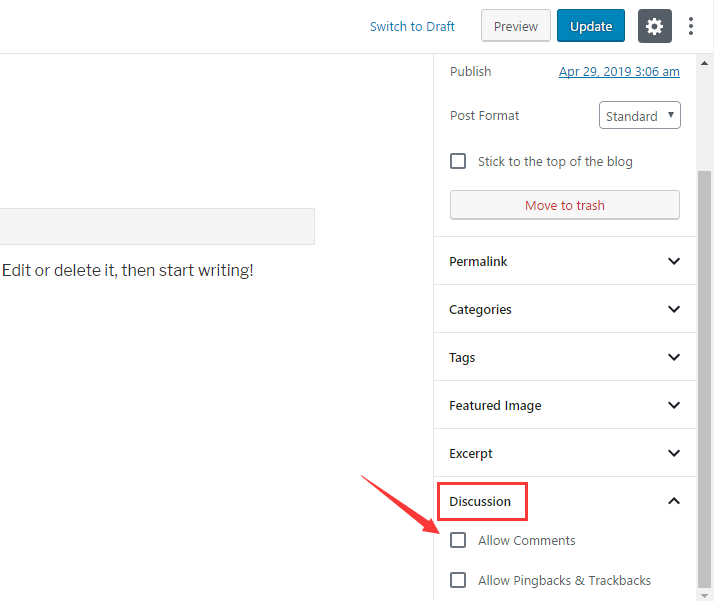
Task: Click the sidebar vertical scrollbar thumb
Action: pos(704,379)
